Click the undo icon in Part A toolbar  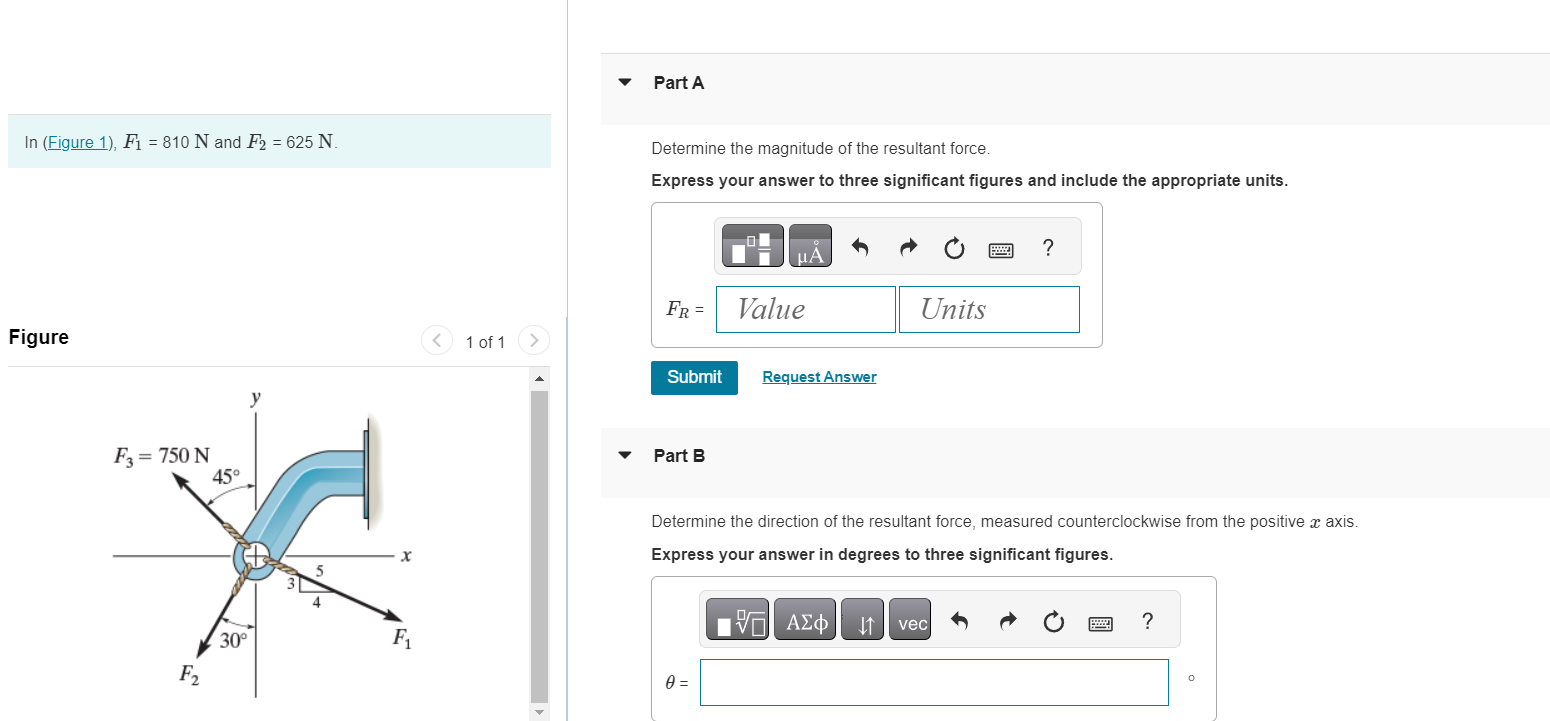[860, 247]
